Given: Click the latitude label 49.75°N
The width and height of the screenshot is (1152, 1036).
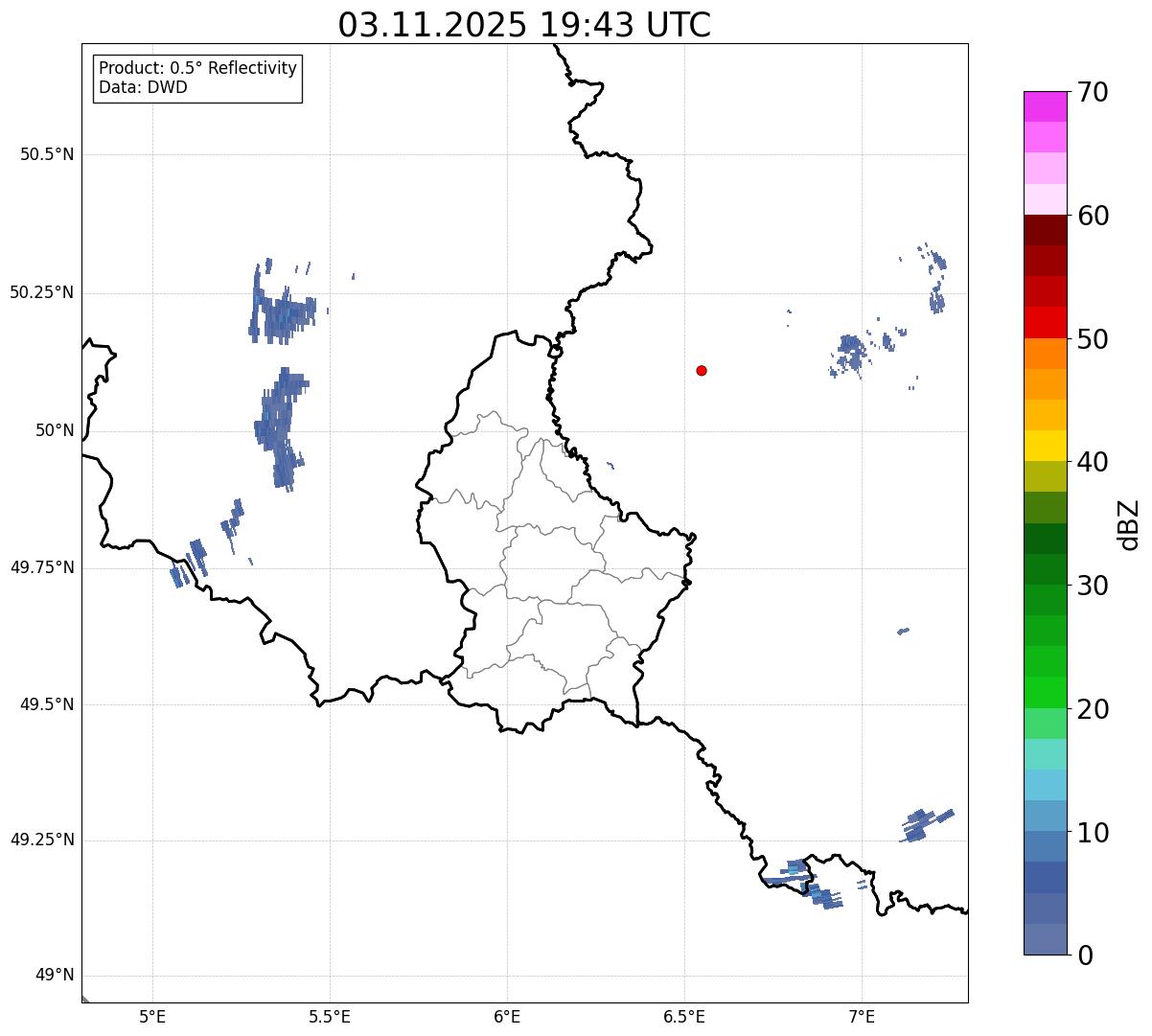Looking at the screenshot, I should coord(42,567).
